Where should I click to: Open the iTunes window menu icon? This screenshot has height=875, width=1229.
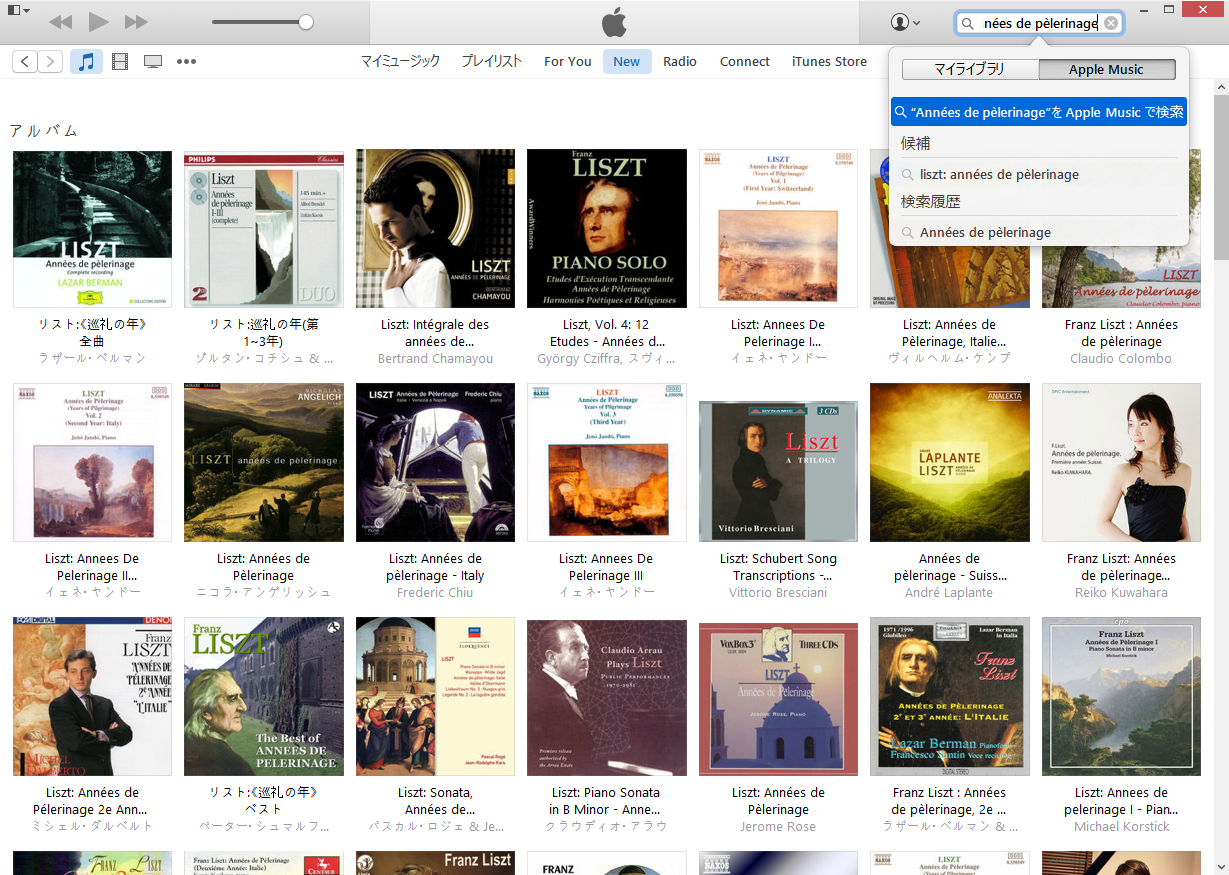click(18, 10)
